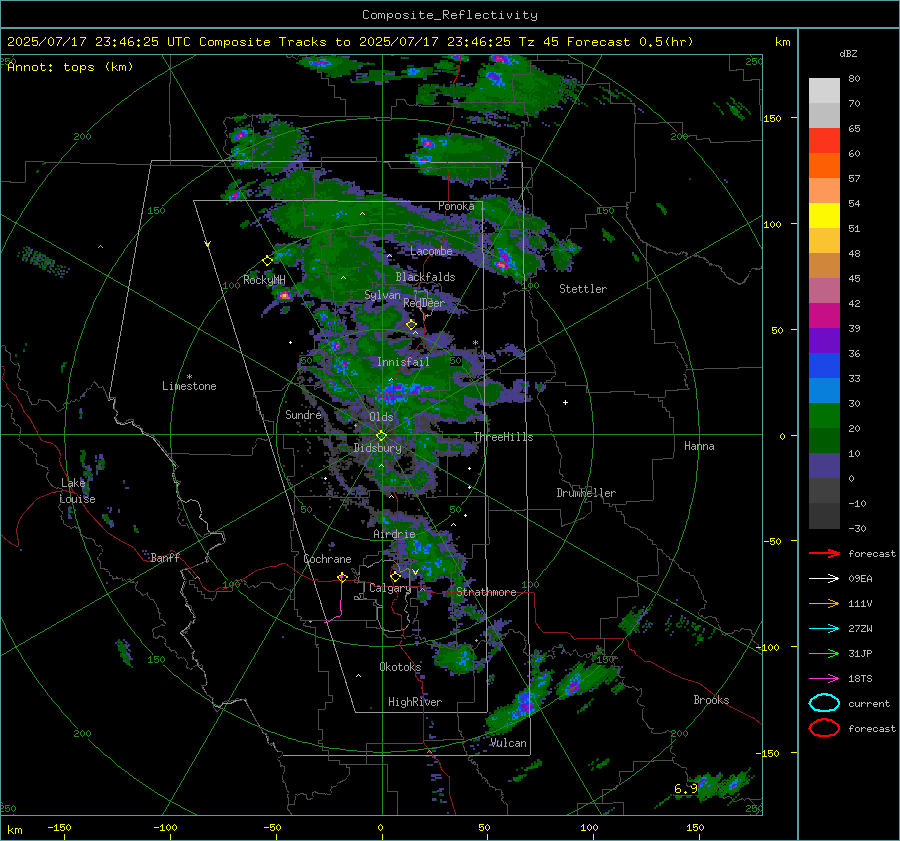Click the Innisfail city label

[403, 362]
